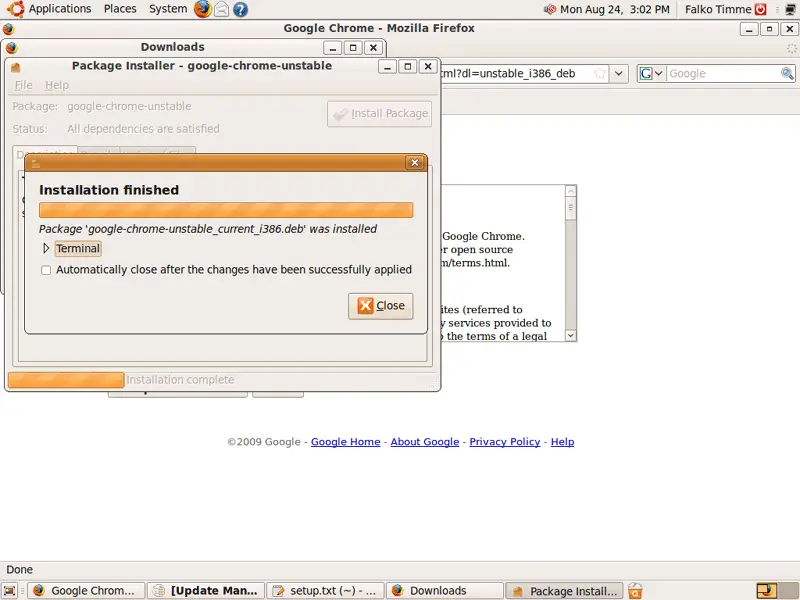Image resolution: width=800 pixels, height=600 pixels.
Task: Switch to Update Manager taskbar entry
Action: pyautogui.click(x=206, y=591)
